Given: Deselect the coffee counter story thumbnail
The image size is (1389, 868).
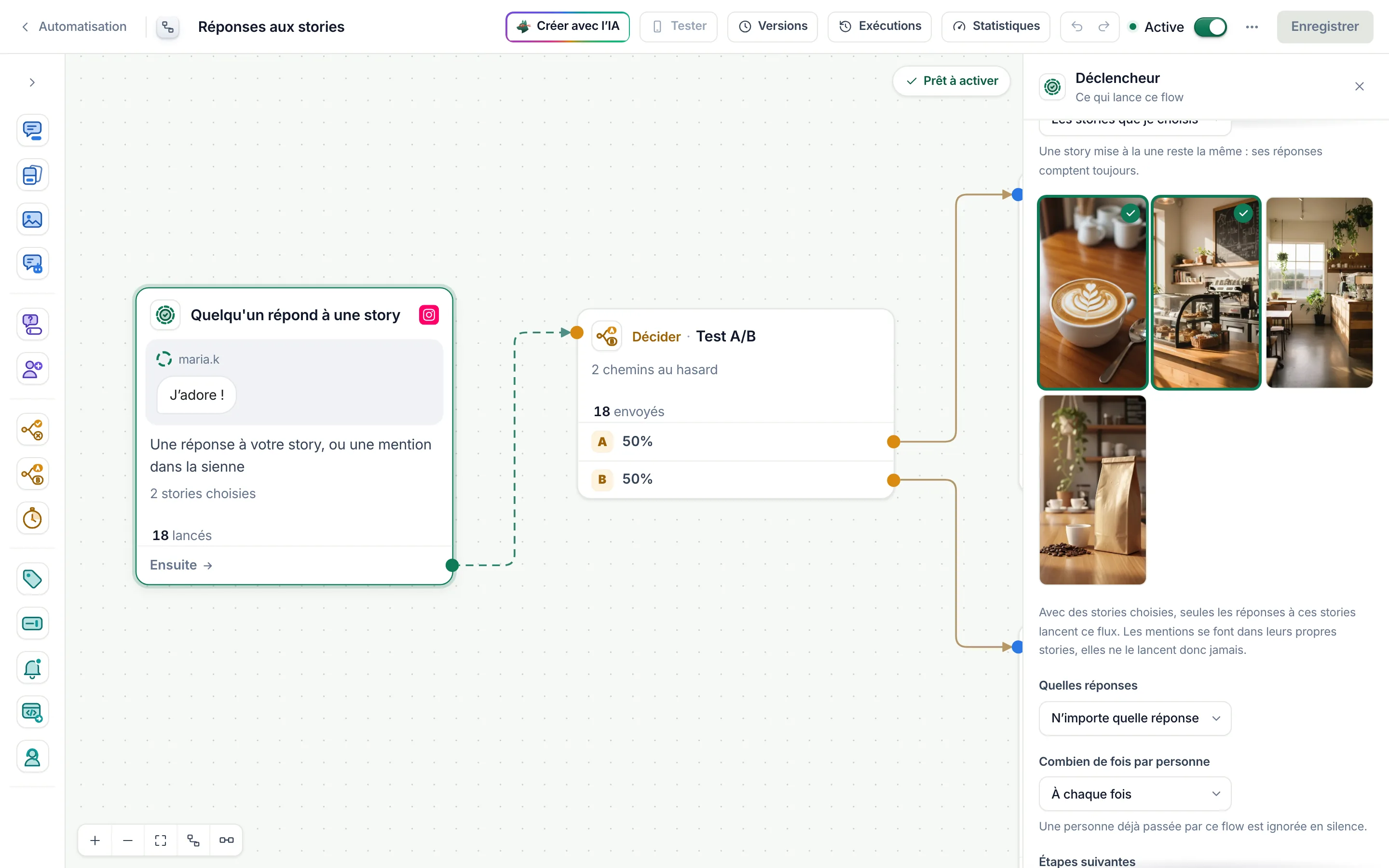Looking at the screenshot, I should (x=1205, y=292).
